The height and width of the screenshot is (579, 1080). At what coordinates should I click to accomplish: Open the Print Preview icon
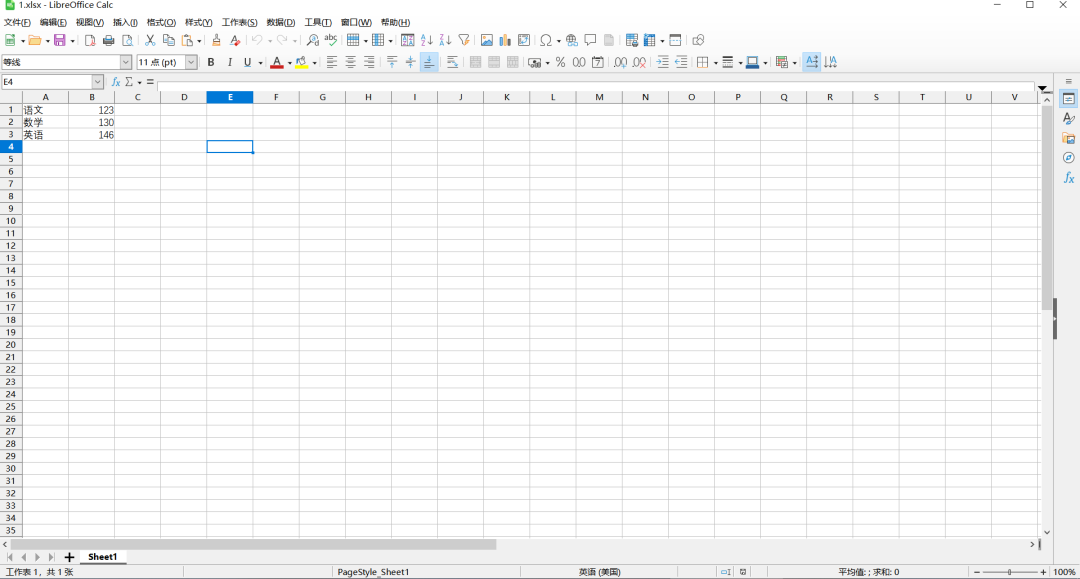click(x=127, y=41)
